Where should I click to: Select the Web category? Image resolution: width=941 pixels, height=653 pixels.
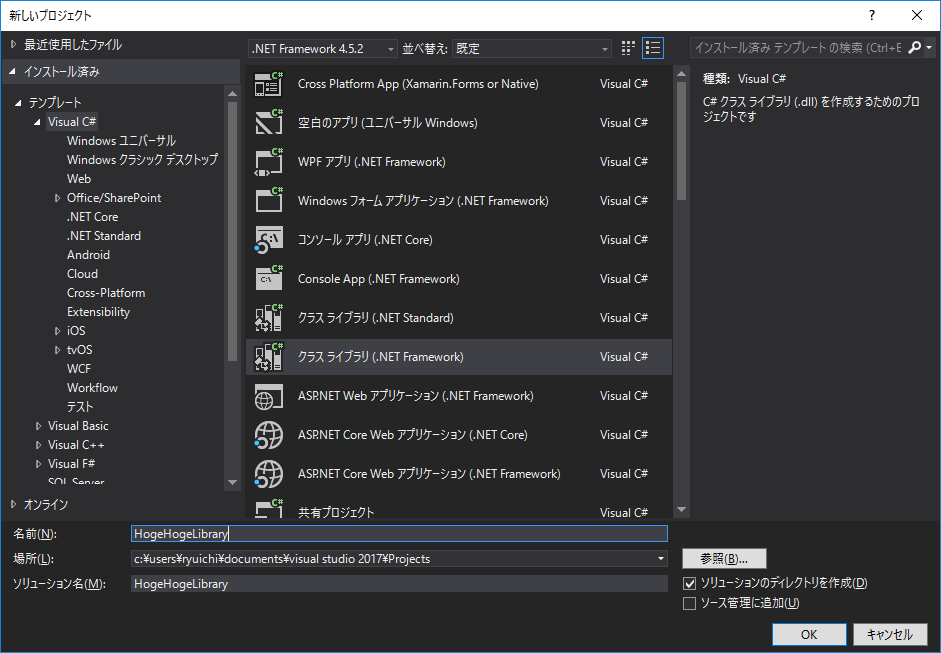pyautogui.click(x=79, y=179)
